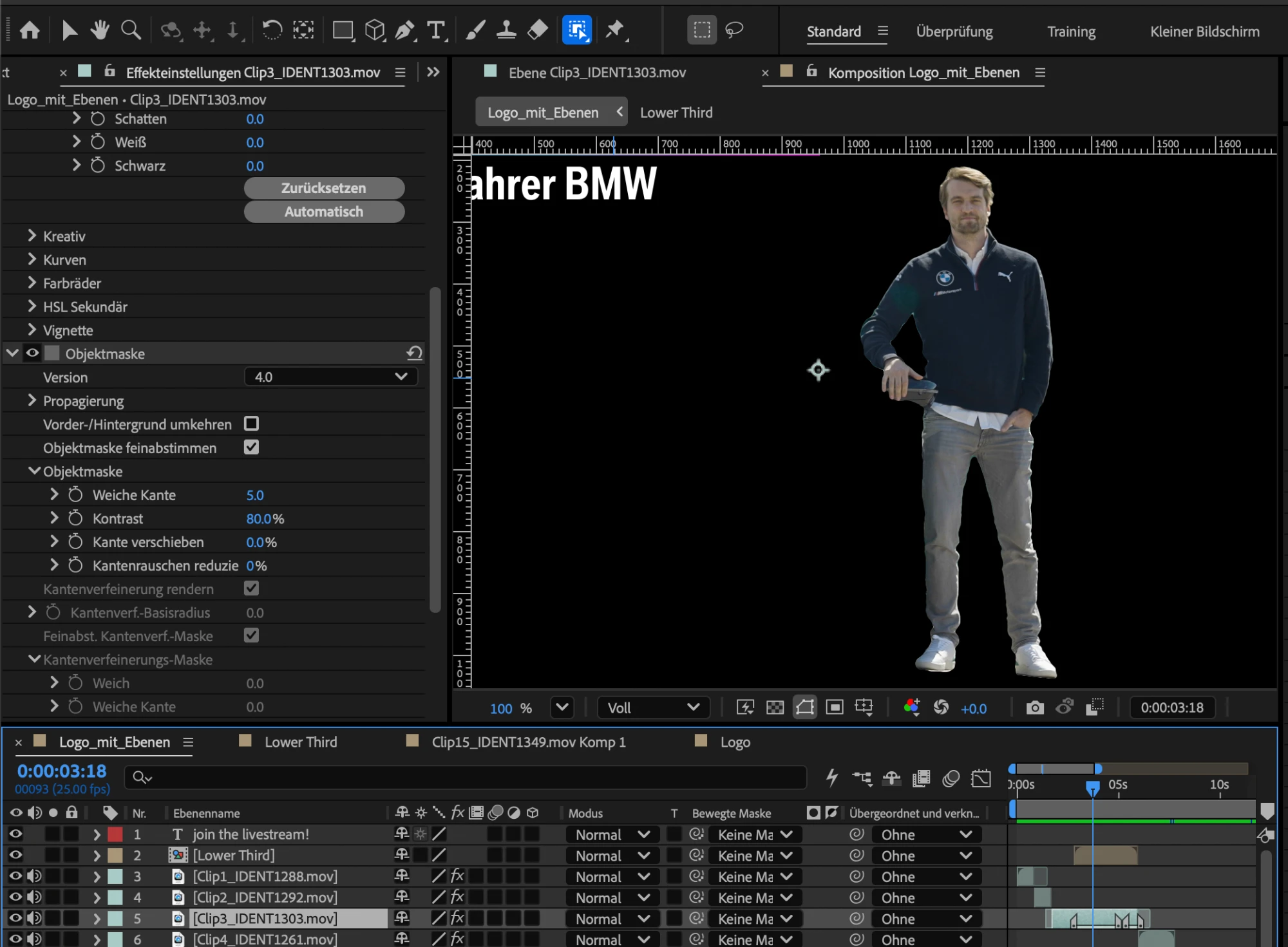Expand the Kurven section
The image size is (1288, 947).
32,259
